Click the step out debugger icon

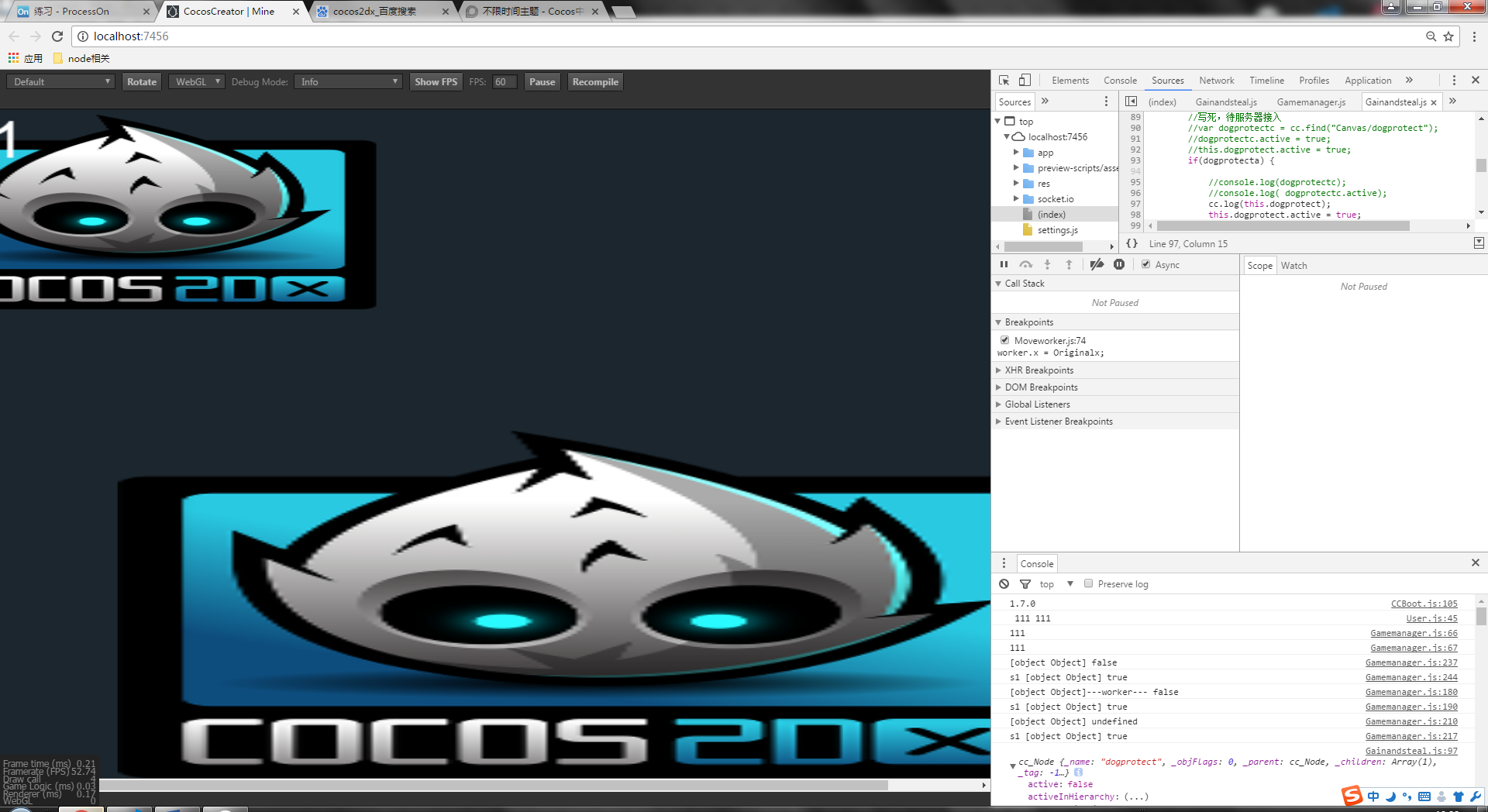point(1069,265)
